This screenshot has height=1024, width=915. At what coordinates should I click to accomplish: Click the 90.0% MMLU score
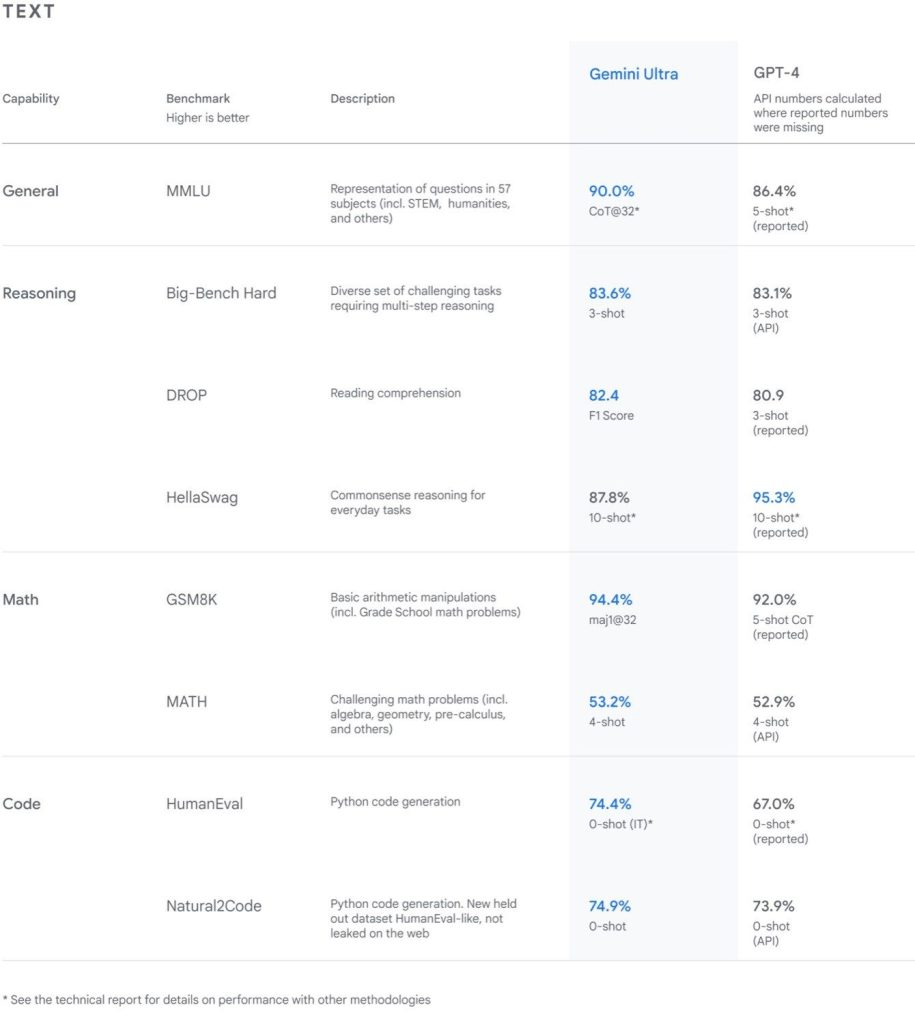pyautogui.click(x=611, y=191)
